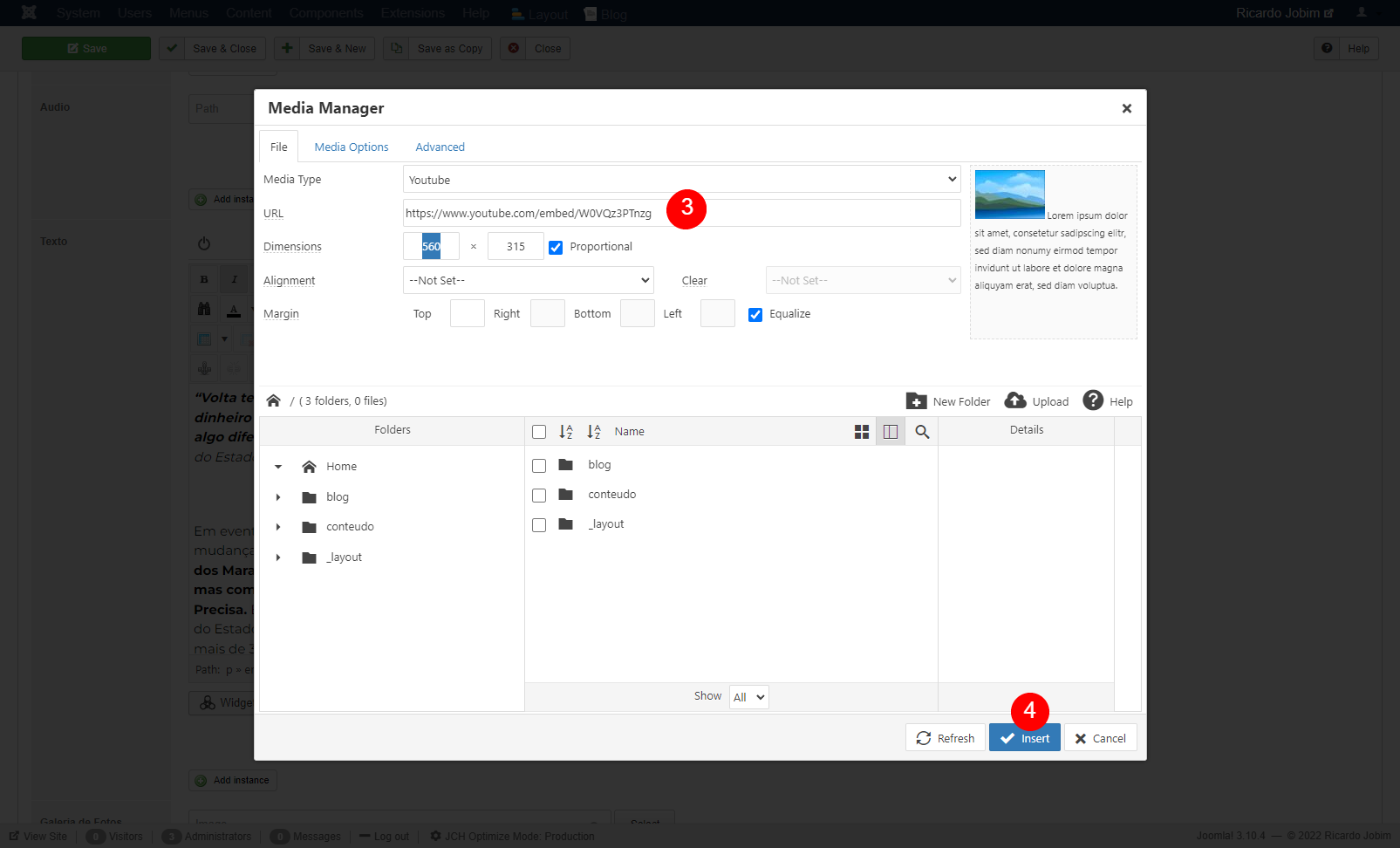The width and height of the screenshot is (1400, 848).
Task: Open the Show files count dropdown
Action: pos(748,697)
